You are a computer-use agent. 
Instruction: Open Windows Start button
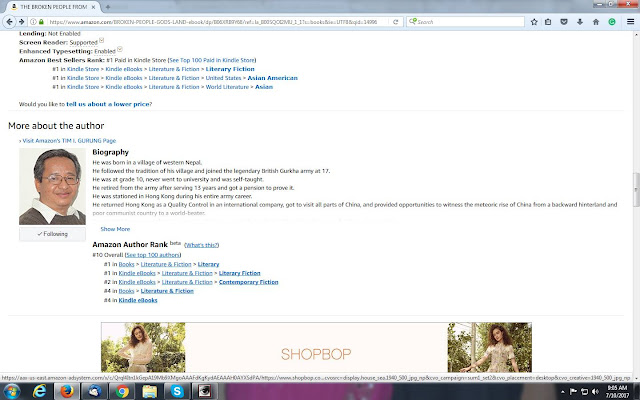(x=12, y=392)
